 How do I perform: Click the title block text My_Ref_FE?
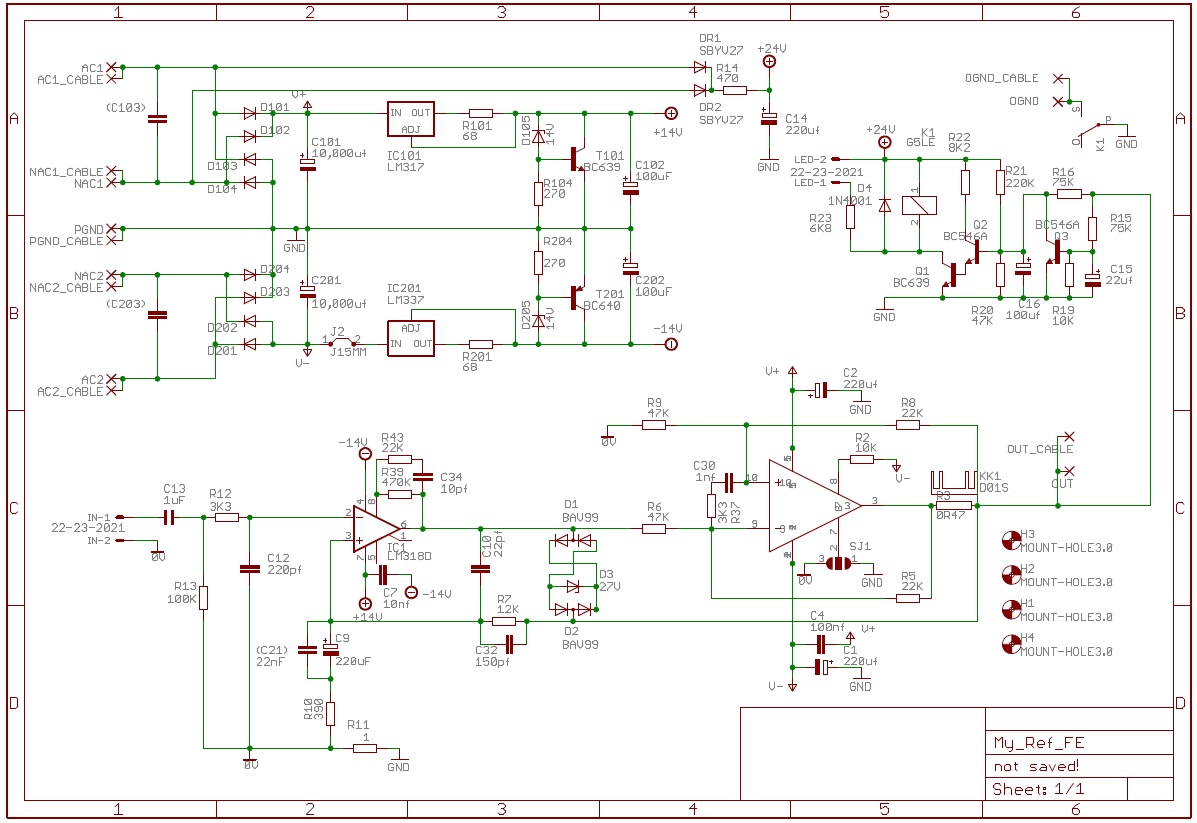click(x=1038, y=743)
